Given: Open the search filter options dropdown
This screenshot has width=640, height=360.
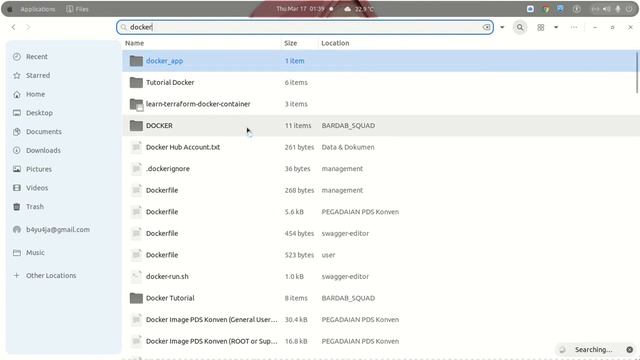Looking at the screenshot, I should (502, 27).
